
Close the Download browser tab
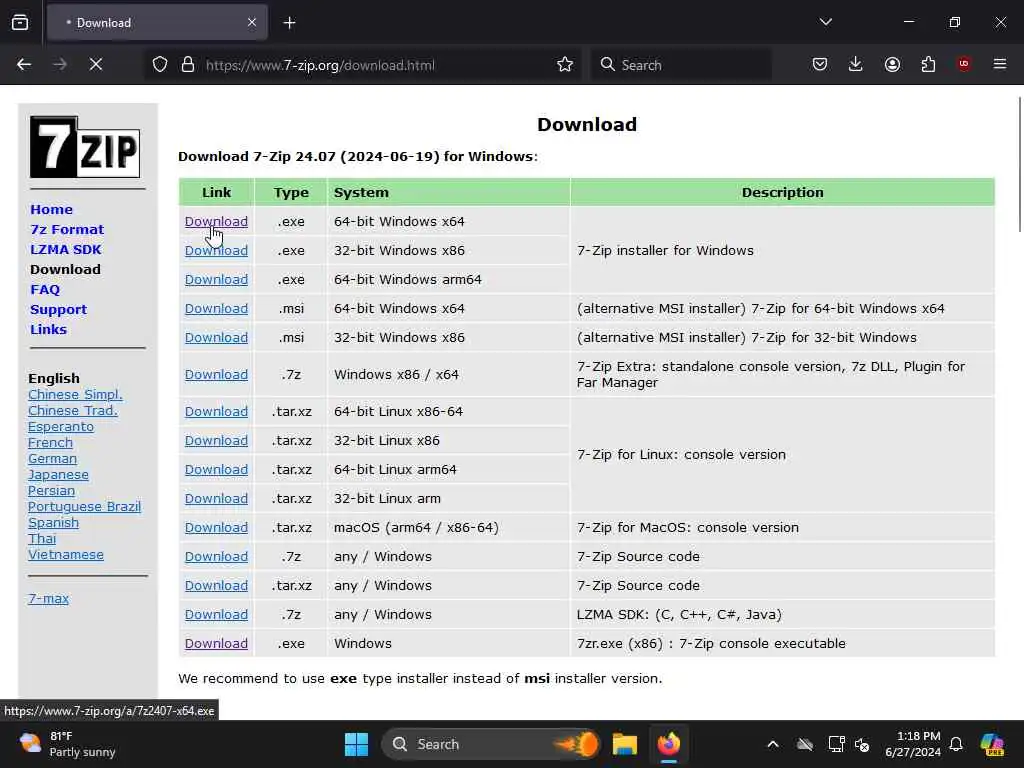tap(251, 22)
